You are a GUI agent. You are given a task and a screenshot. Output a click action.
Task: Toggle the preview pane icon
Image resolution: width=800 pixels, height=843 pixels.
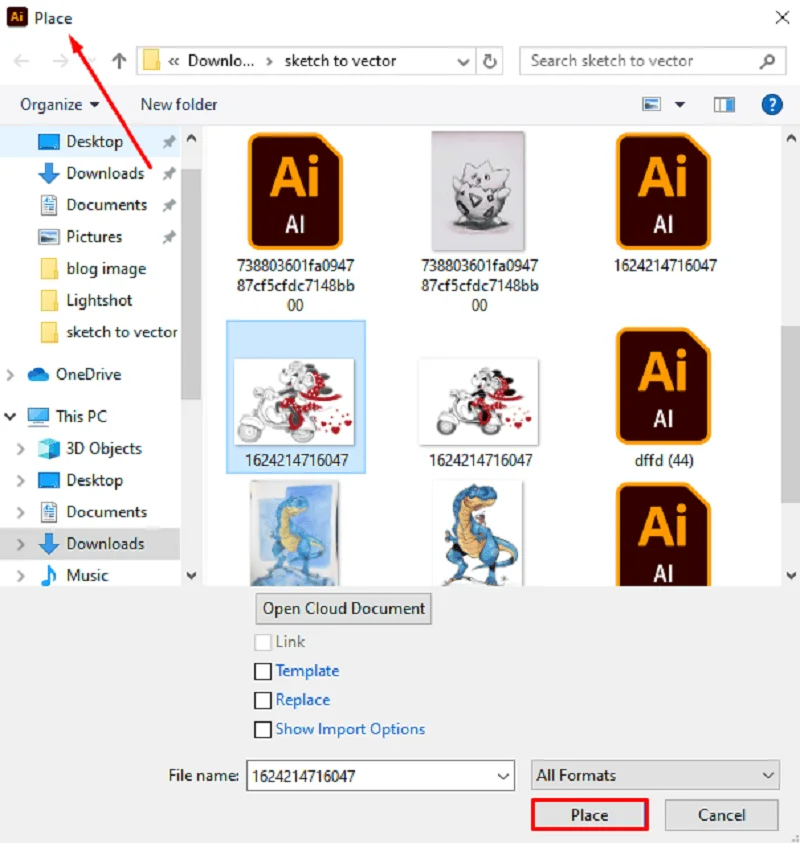[x=724, y=104]
